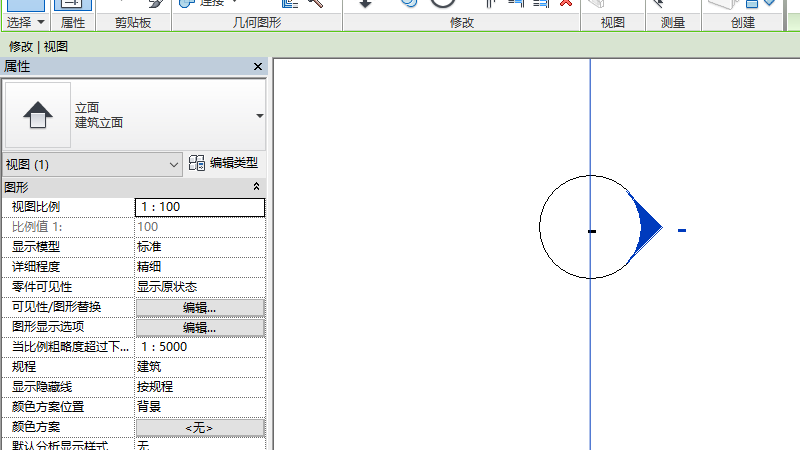Click the elevation type arrow thumbnail
800x450 pixels.
pyautogui.click(x=37, y=115)
